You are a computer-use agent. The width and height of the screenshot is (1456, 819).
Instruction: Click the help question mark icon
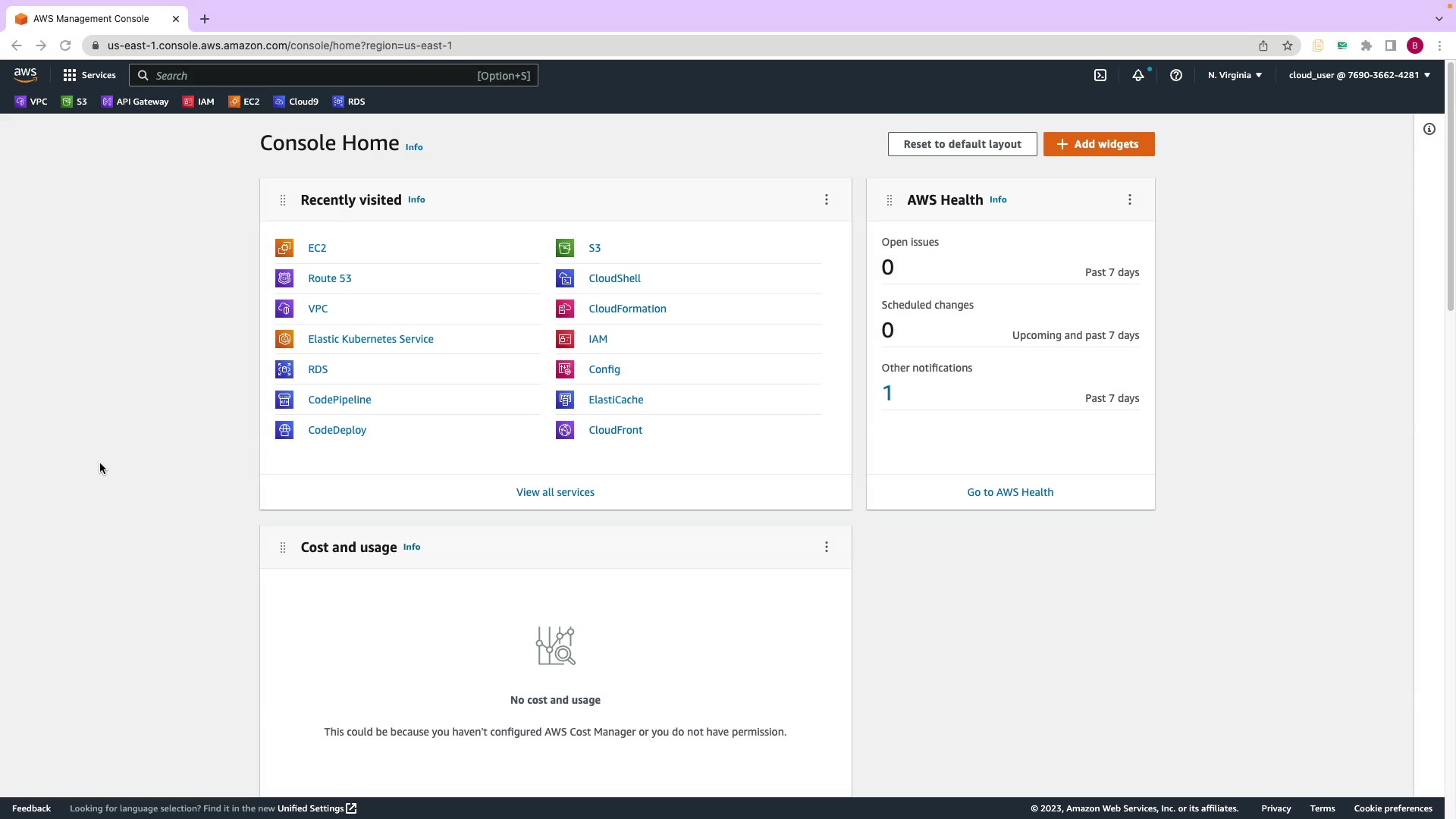coord(1176,75)
